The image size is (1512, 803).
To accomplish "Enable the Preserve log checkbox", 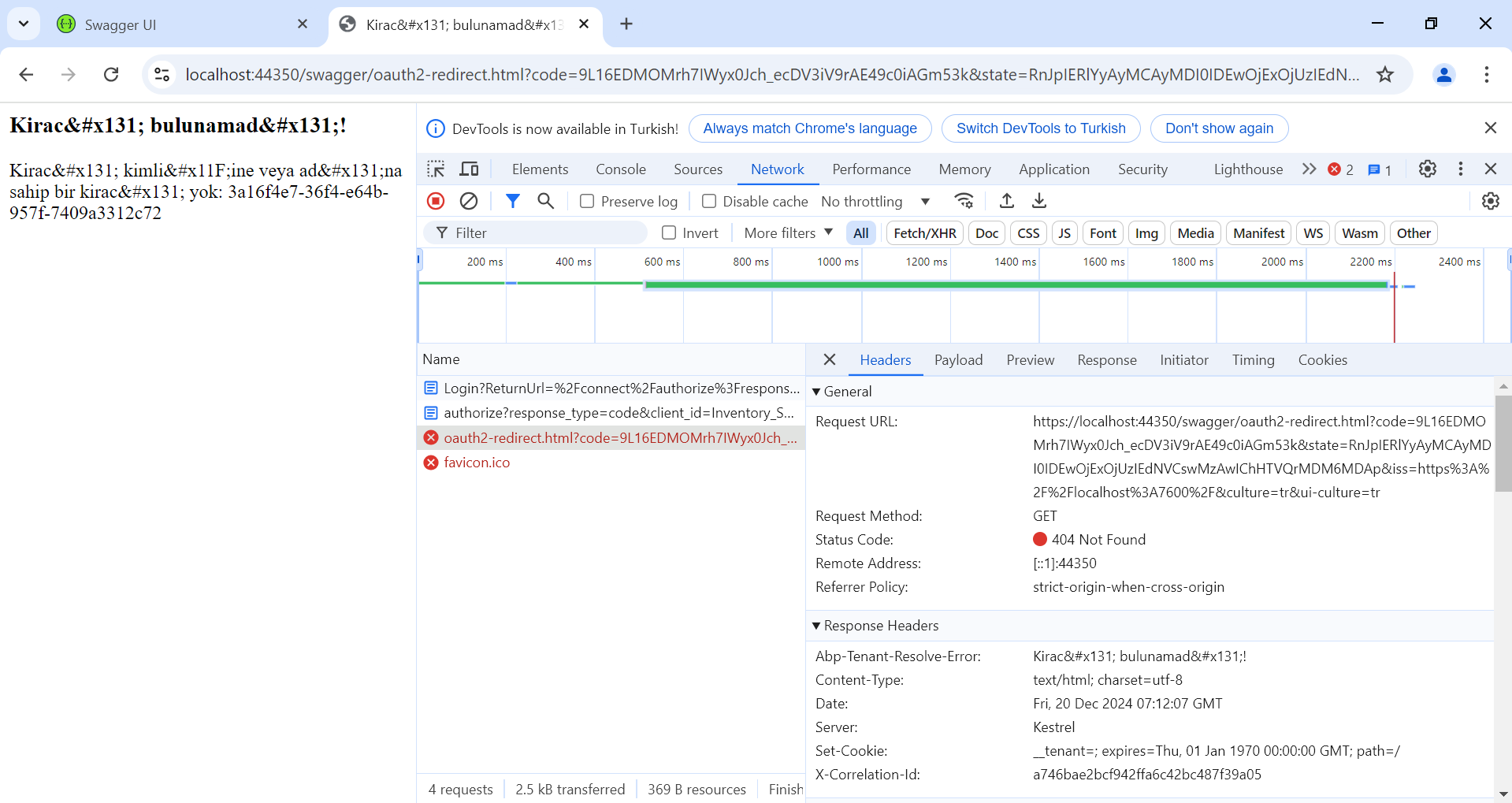I will click(587, 201).
